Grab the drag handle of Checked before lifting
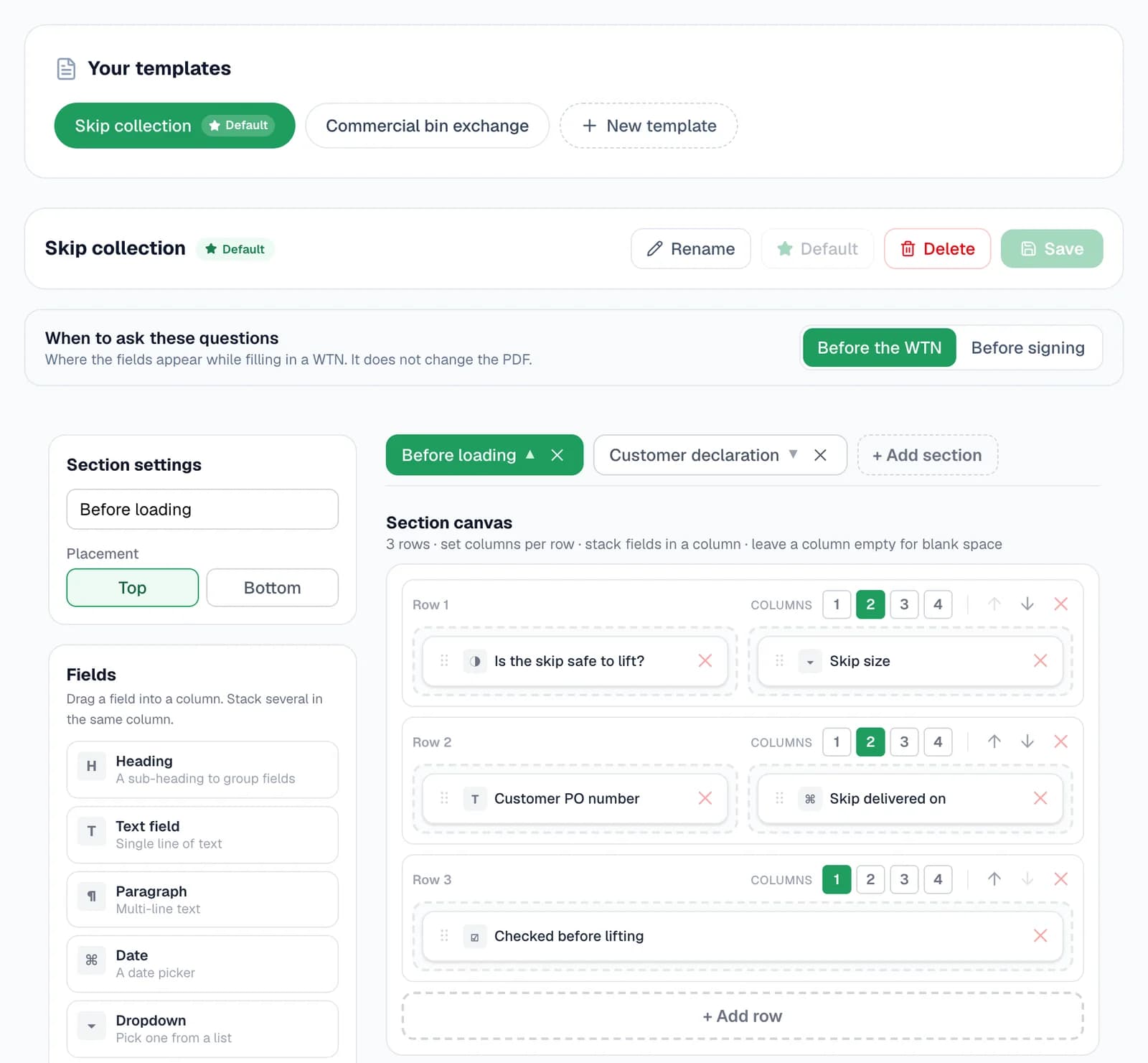 click(x=444, y=935)
